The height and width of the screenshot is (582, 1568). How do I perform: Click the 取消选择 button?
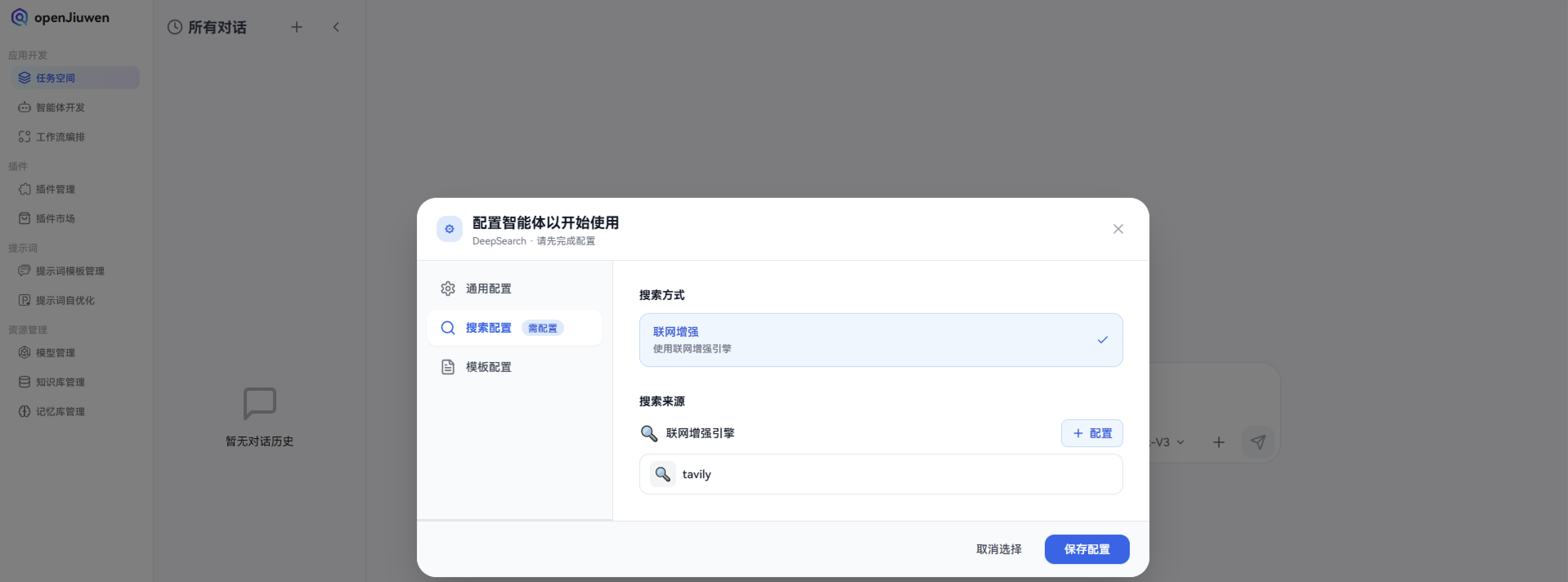(998, 548)
